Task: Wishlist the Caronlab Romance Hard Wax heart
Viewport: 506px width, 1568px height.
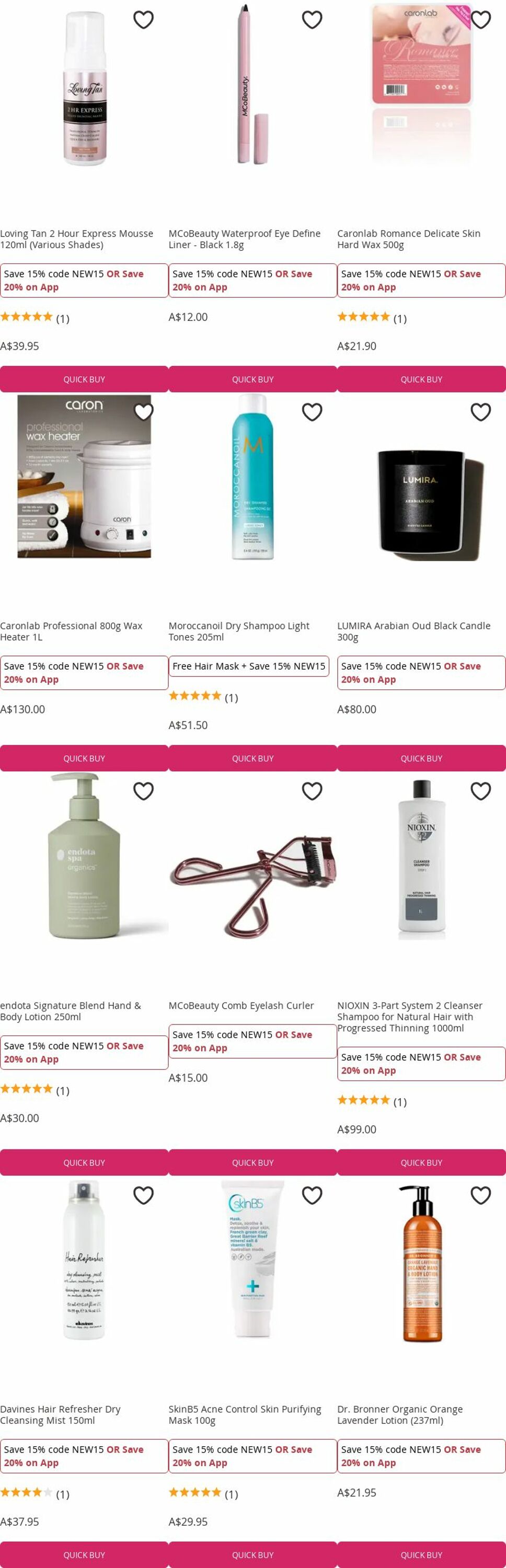Action: 481,20
